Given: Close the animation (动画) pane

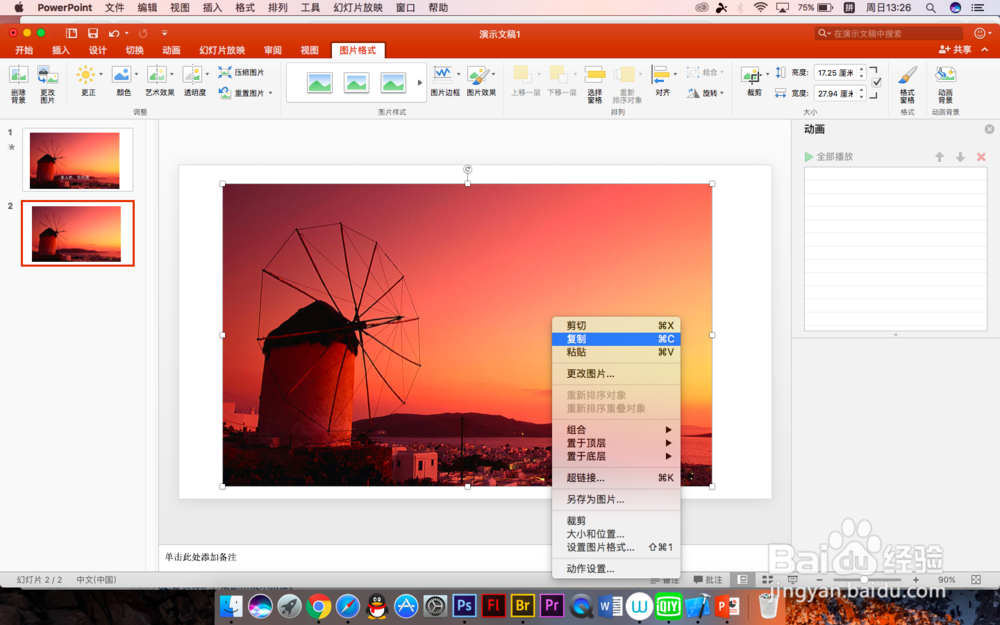Looking at the screenshot, I should (989, 129).
